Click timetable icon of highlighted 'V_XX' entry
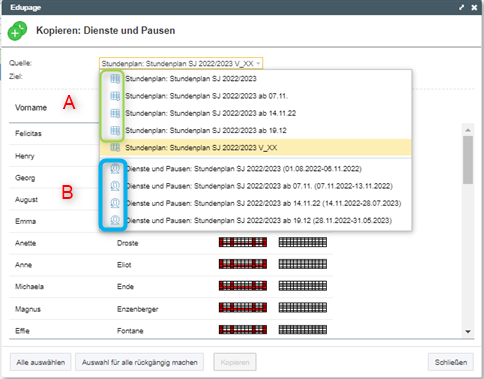The width and height of the screenshot is (484, 379). [115, 147]
